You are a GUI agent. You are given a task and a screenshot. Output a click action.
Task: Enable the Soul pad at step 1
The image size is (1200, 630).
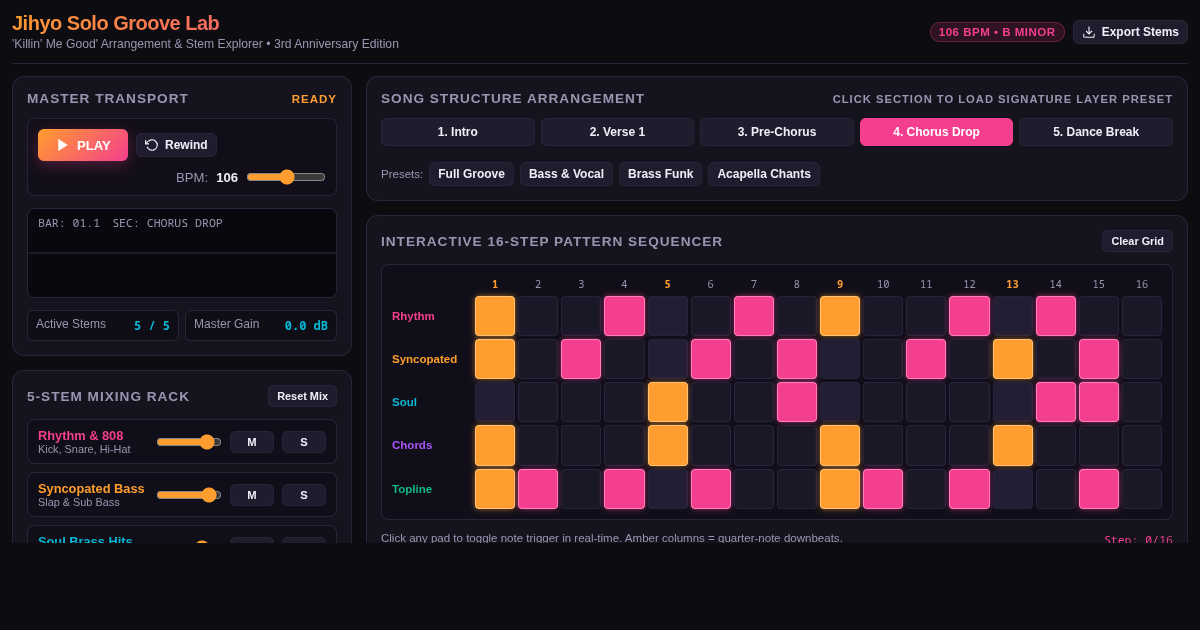click(x=495, y=402)
